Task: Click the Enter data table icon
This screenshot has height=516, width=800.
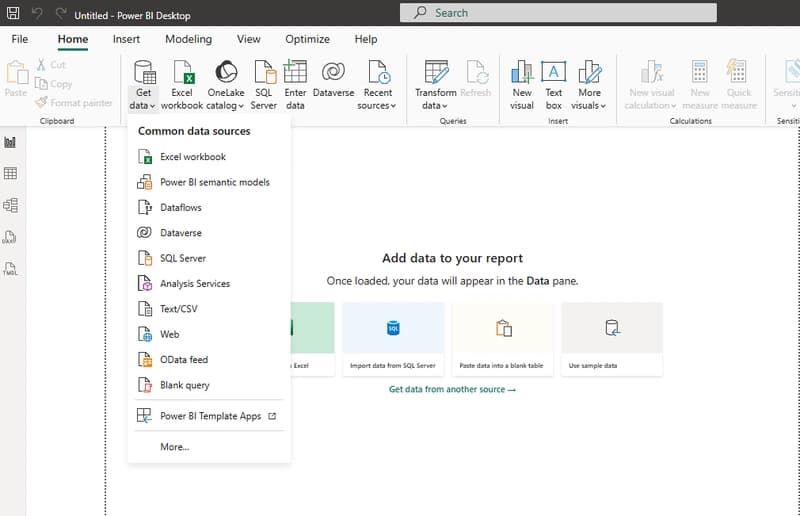Action: click(295, 71)
